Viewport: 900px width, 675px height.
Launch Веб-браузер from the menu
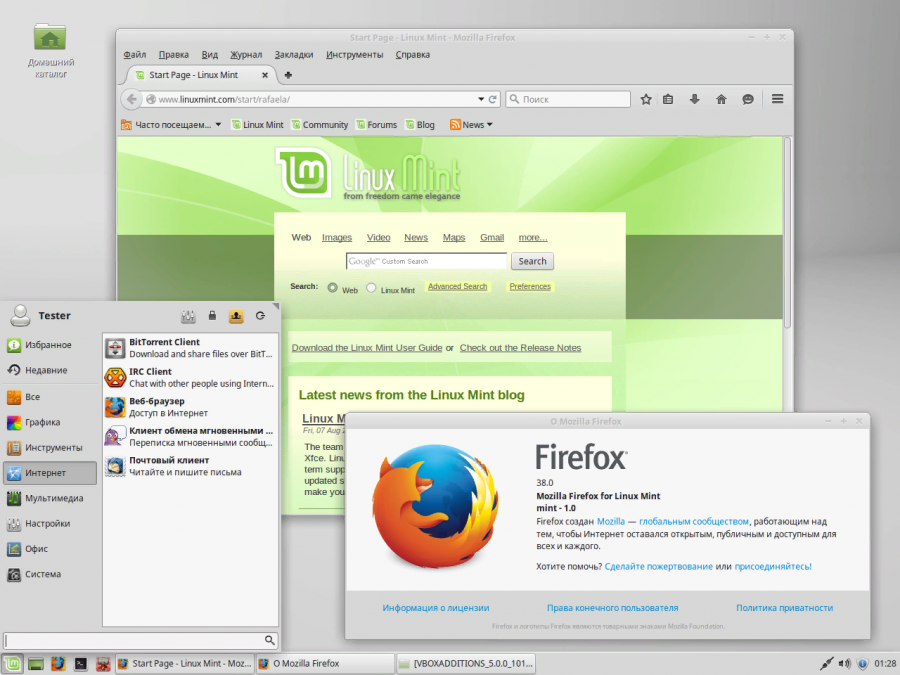point(190,407)
